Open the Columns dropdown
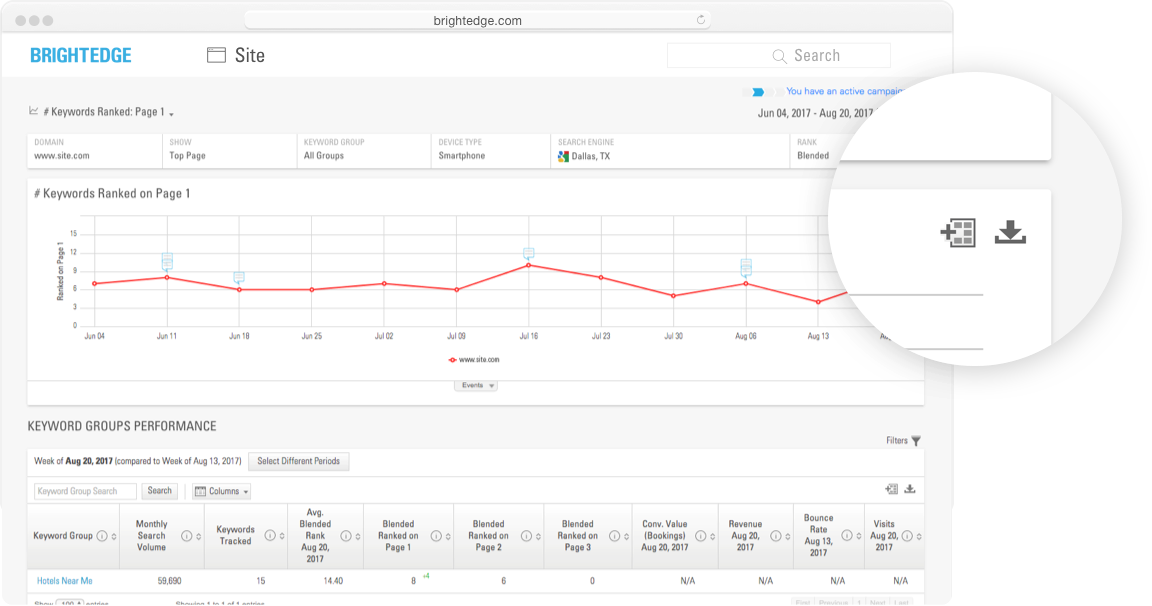The width and height of the screenshot is (1152, 606). 221,491
